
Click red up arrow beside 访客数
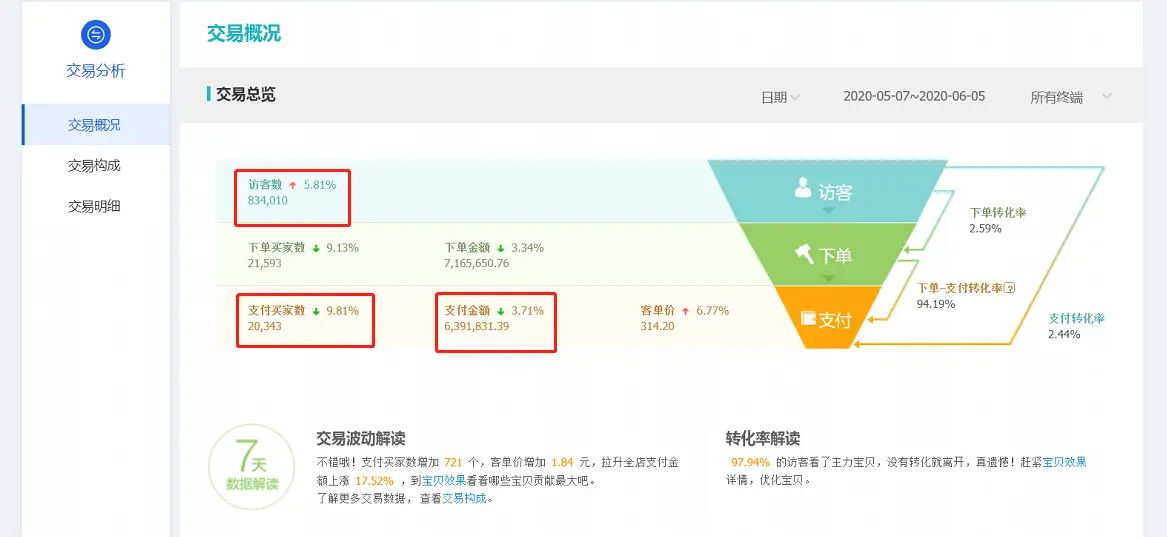click(293, 185)
